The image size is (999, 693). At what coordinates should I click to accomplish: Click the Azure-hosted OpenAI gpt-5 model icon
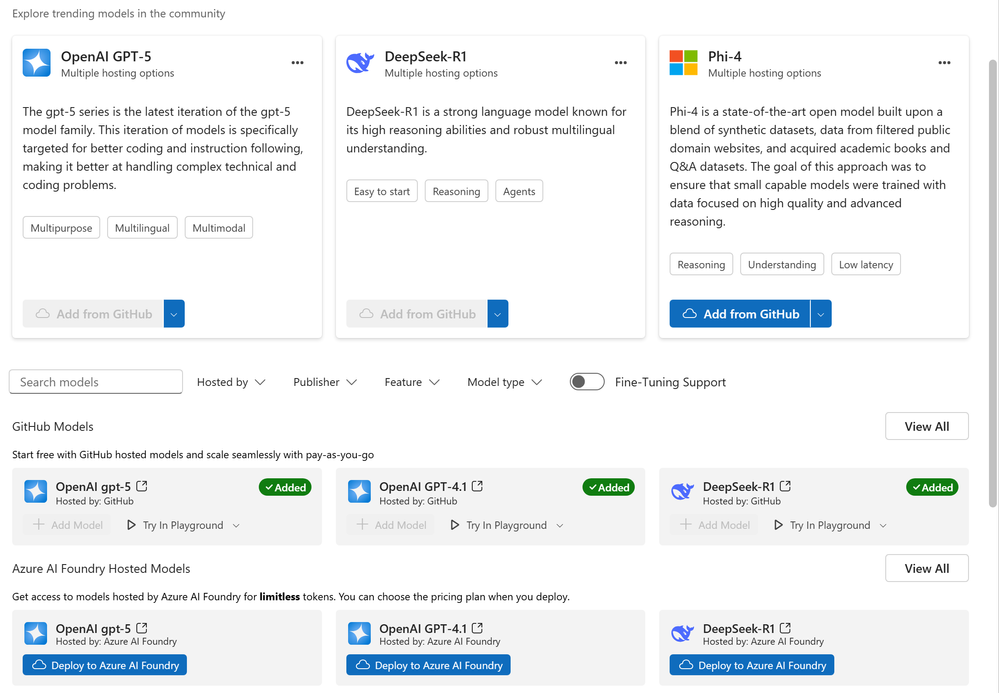pyautogui.click(x=36, y=634)
